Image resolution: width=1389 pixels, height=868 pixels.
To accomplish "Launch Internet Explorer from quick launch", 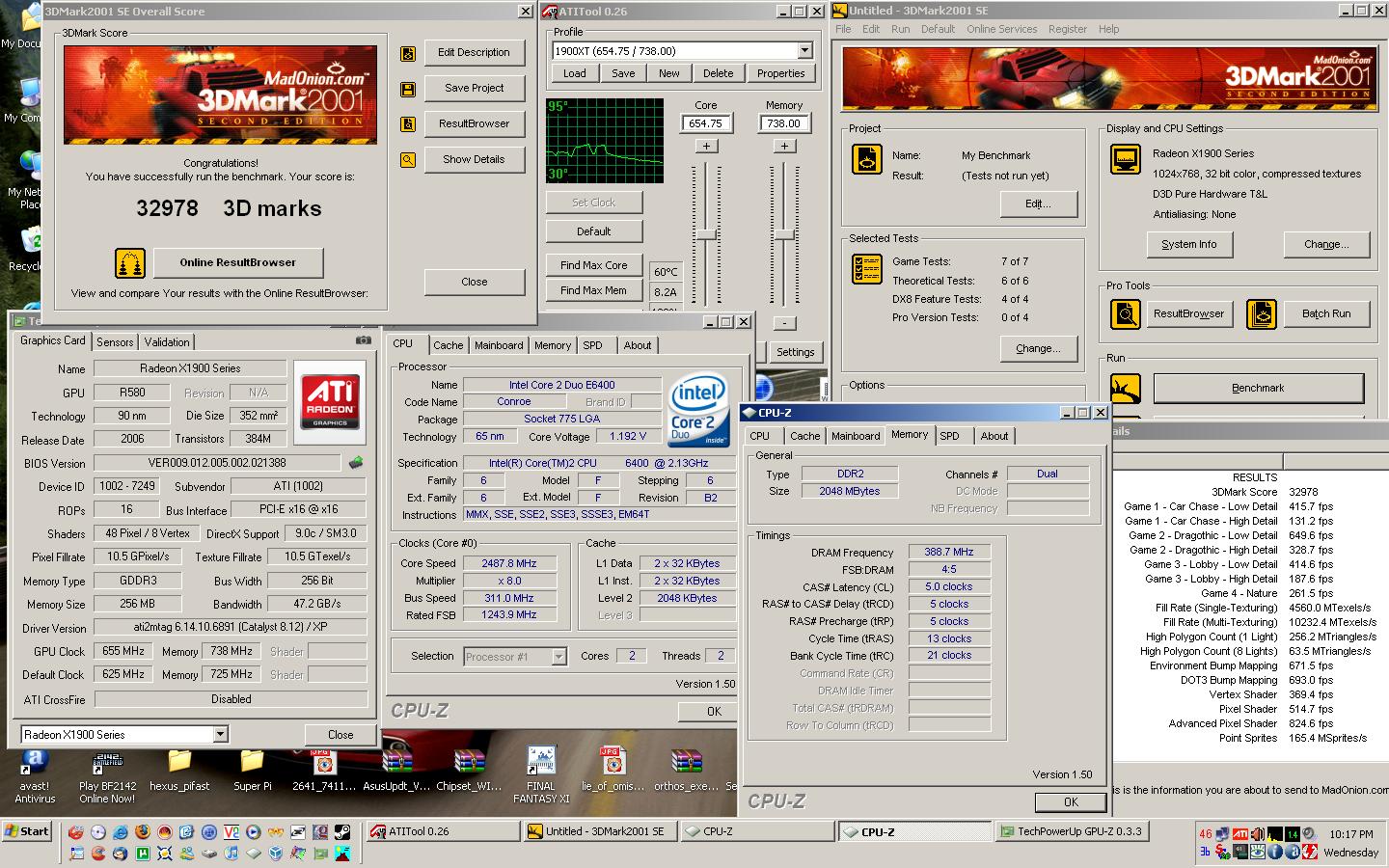I will point(121,831).
